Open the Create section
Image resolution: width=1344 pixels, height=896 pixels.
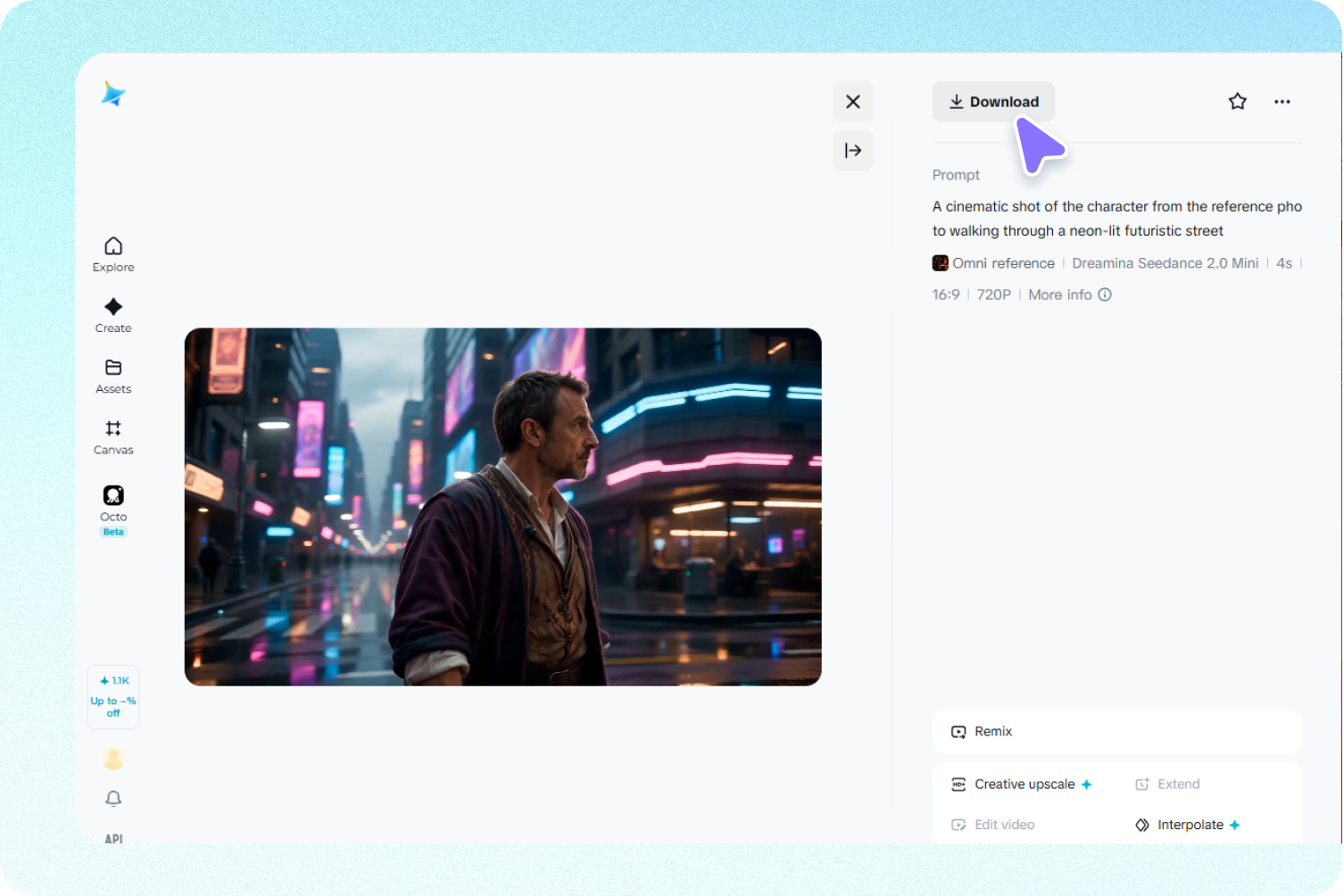click(113, 315)
